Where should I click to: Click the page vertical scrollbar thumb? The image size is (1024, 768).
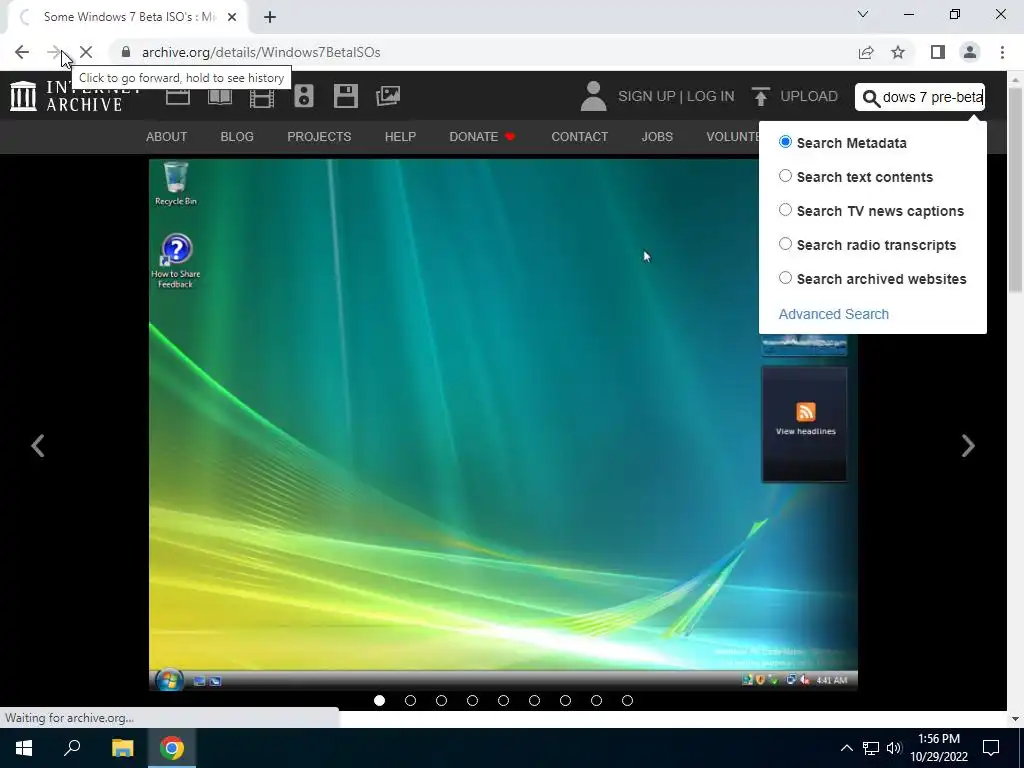click(x=1016, y=189)
